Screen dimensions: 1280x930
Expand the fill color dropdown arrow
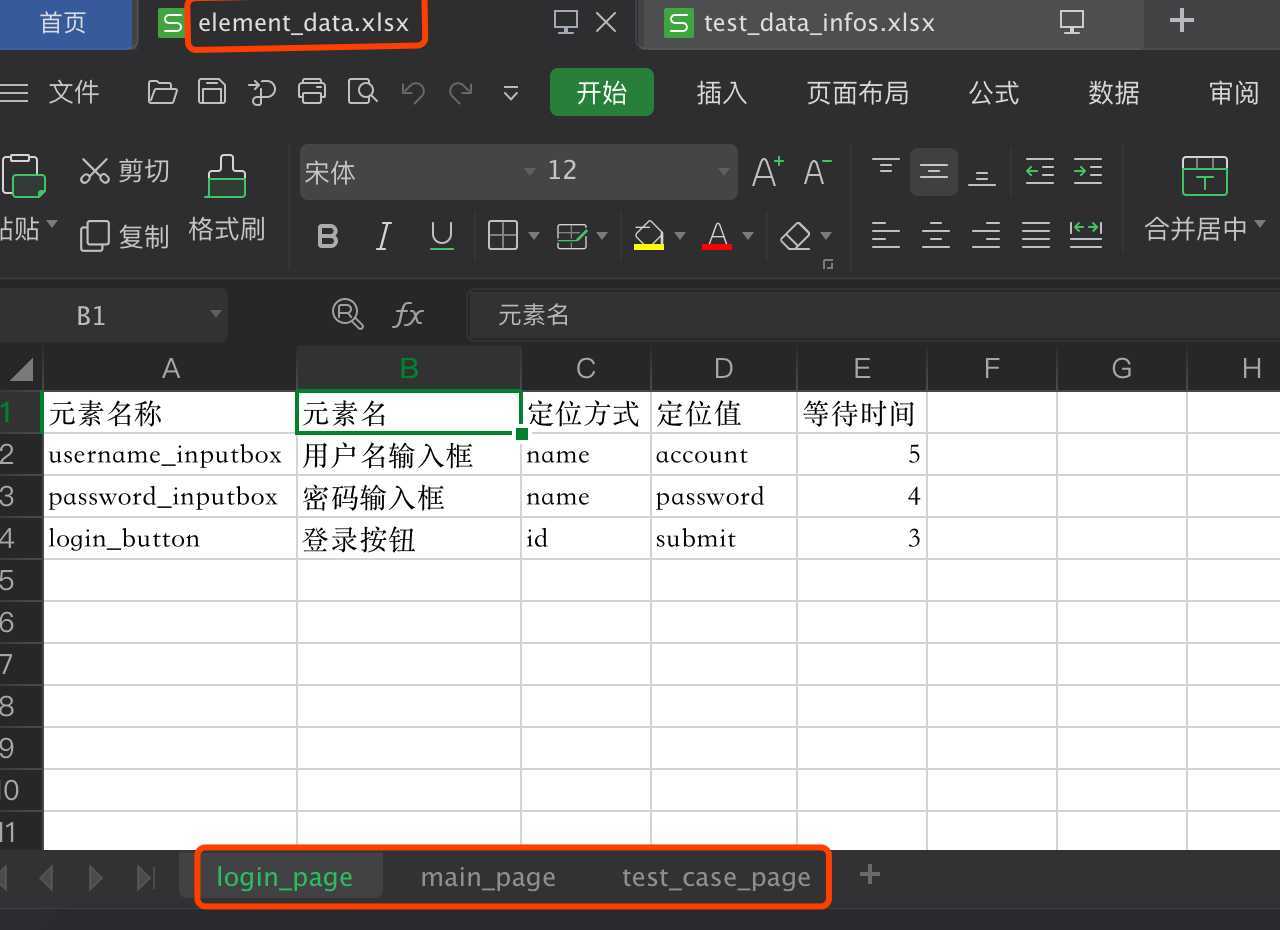coord(680,236)
